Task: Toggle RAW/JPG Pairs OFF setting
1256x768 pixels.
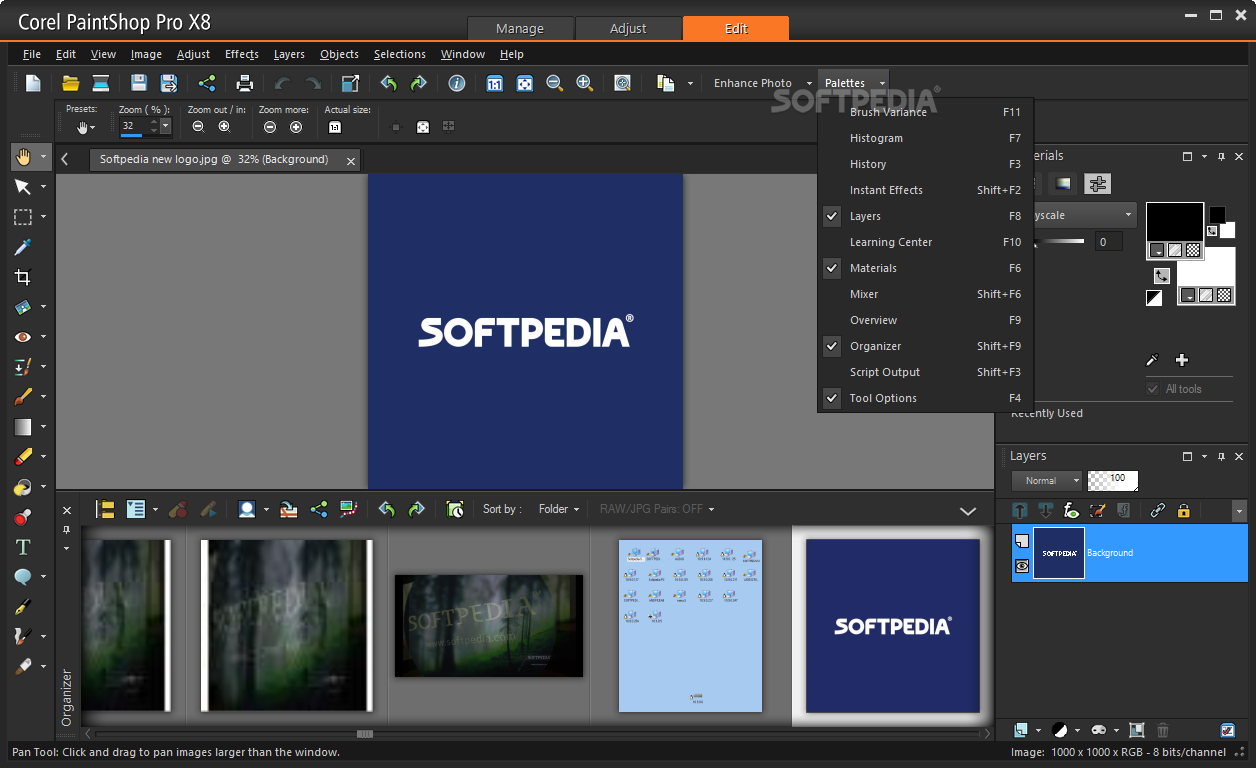Action: point(657,509)
